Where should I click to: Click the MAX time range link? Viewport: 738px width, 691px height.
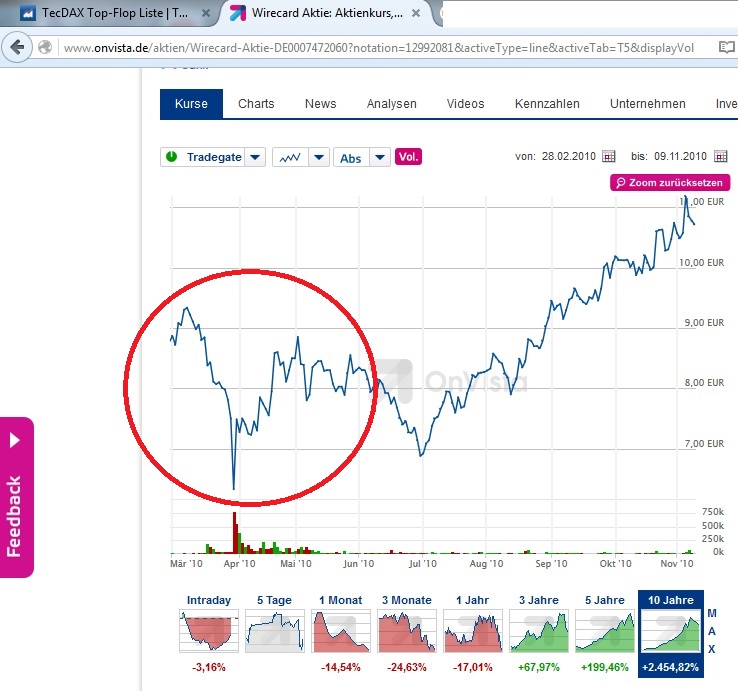pos(712,631)
